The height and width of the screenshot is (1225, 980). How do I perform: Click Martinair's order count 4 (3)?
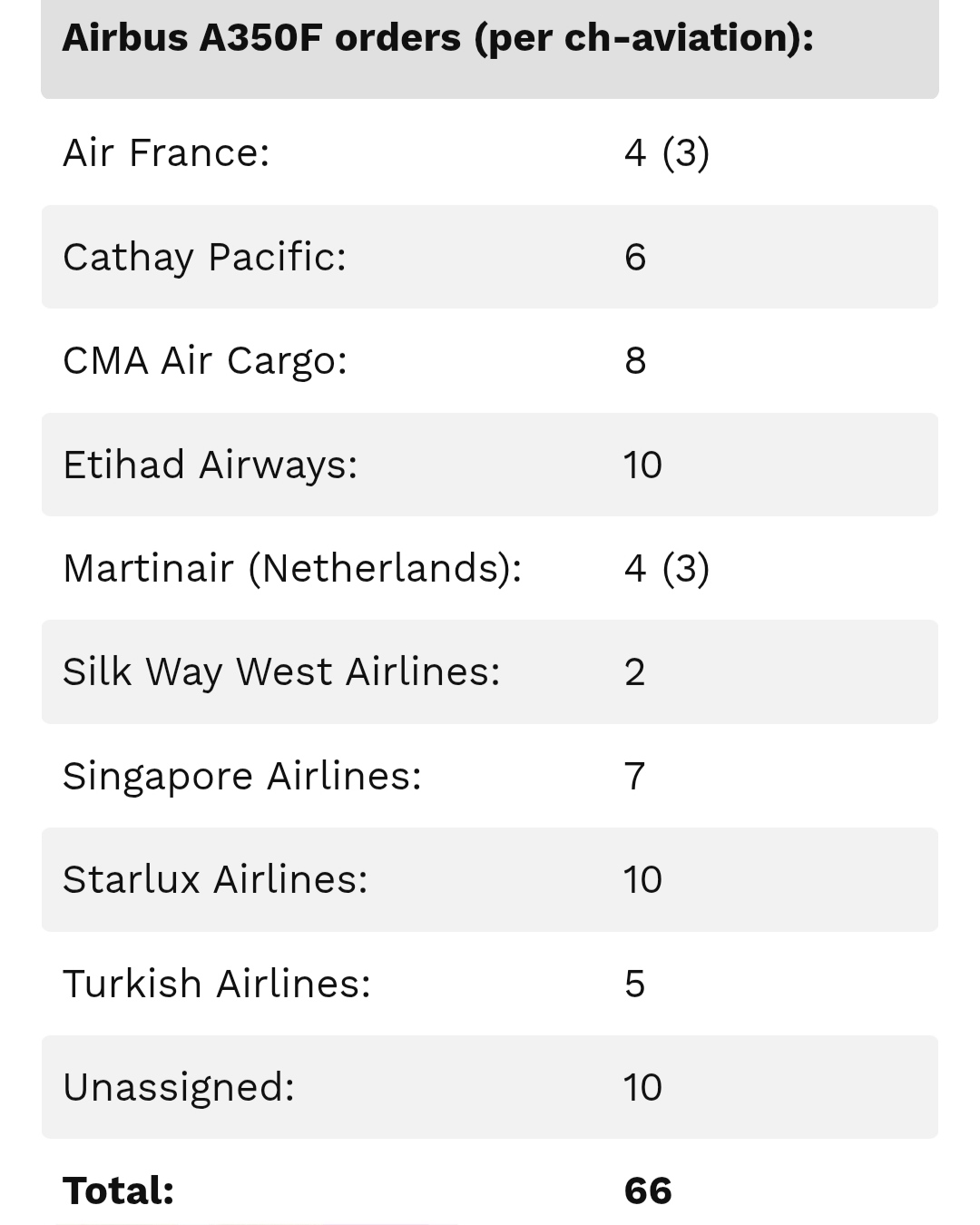tap(666, 568)
